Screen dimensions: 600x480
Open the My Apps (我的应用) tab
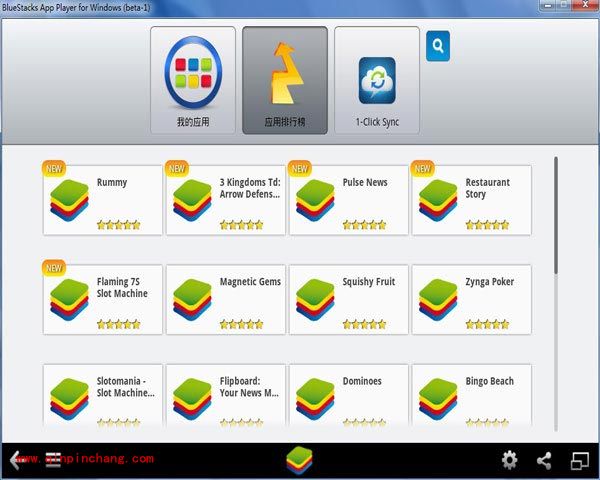click(x=193, y=80)
